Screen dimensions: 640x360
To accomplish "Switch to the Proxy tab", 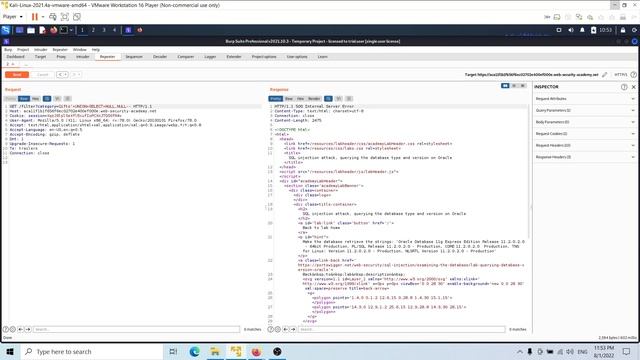I will tap(61, 57).
